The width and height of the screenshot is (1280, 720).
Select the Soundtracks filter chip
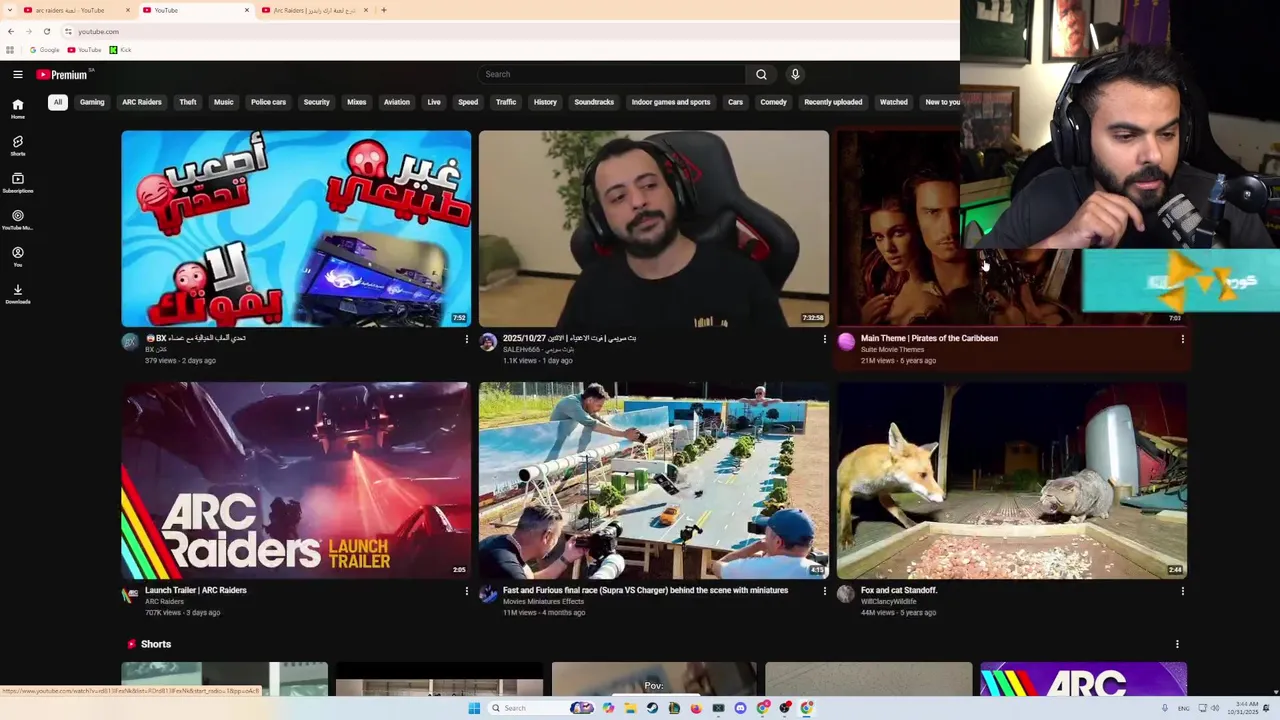[x=594, y=102]
